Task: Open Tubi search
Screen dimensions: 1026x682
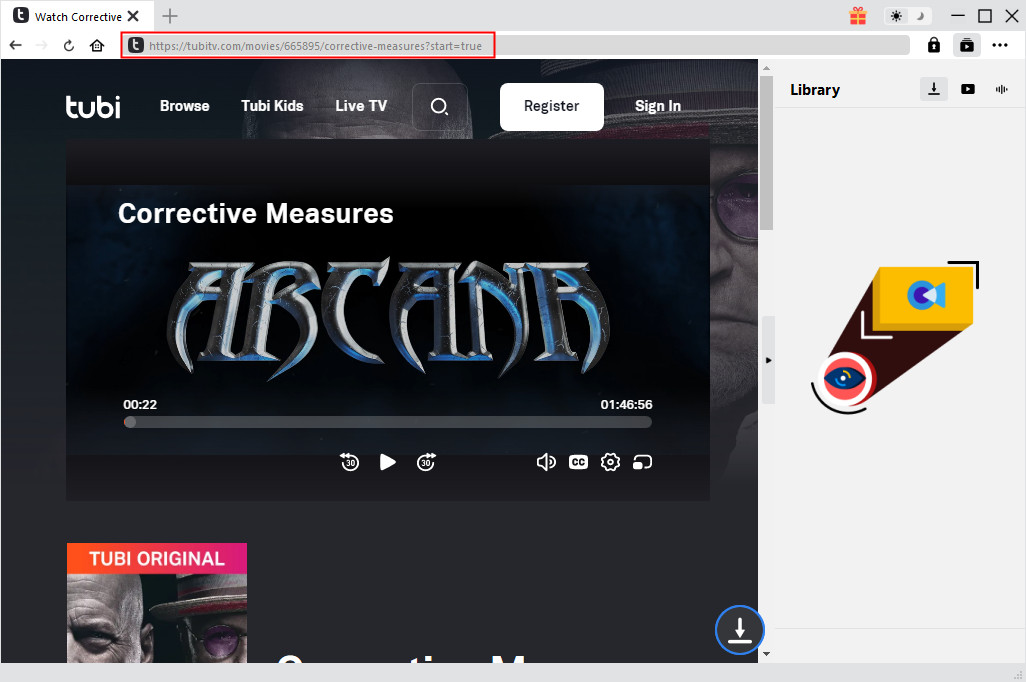Action: click(x=439, y=106)
